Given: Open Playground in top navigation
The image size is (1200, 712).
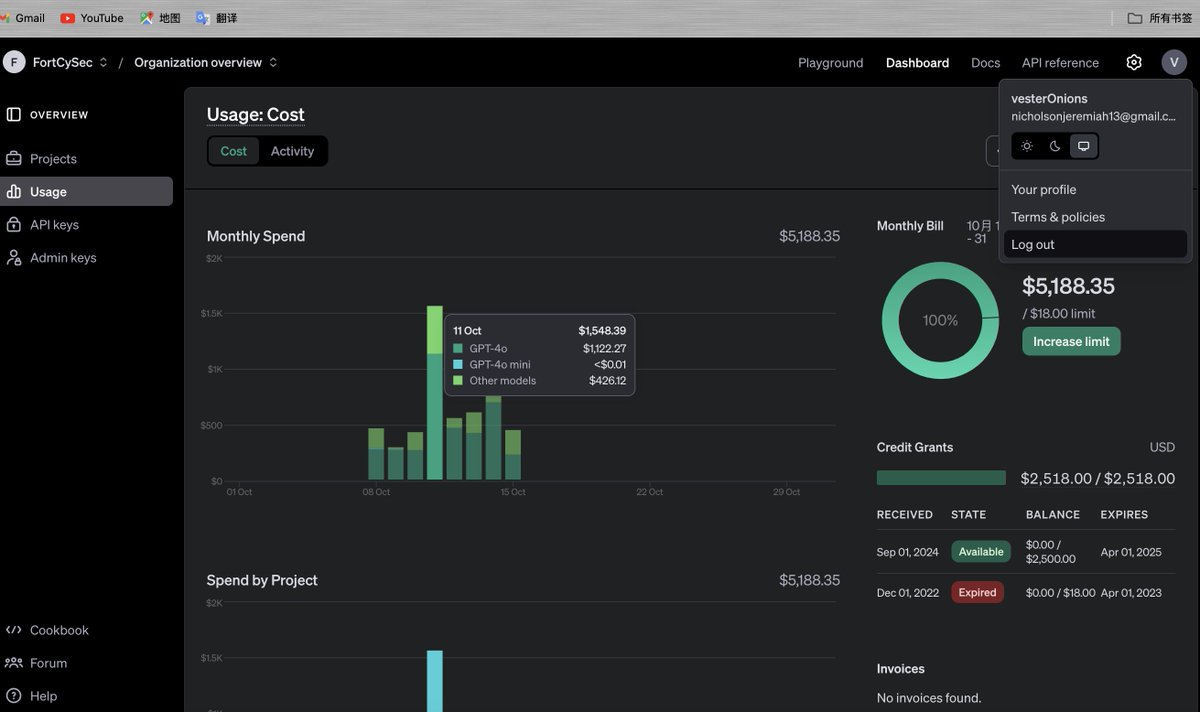Looking at the screenshot, I should point(830,63).
